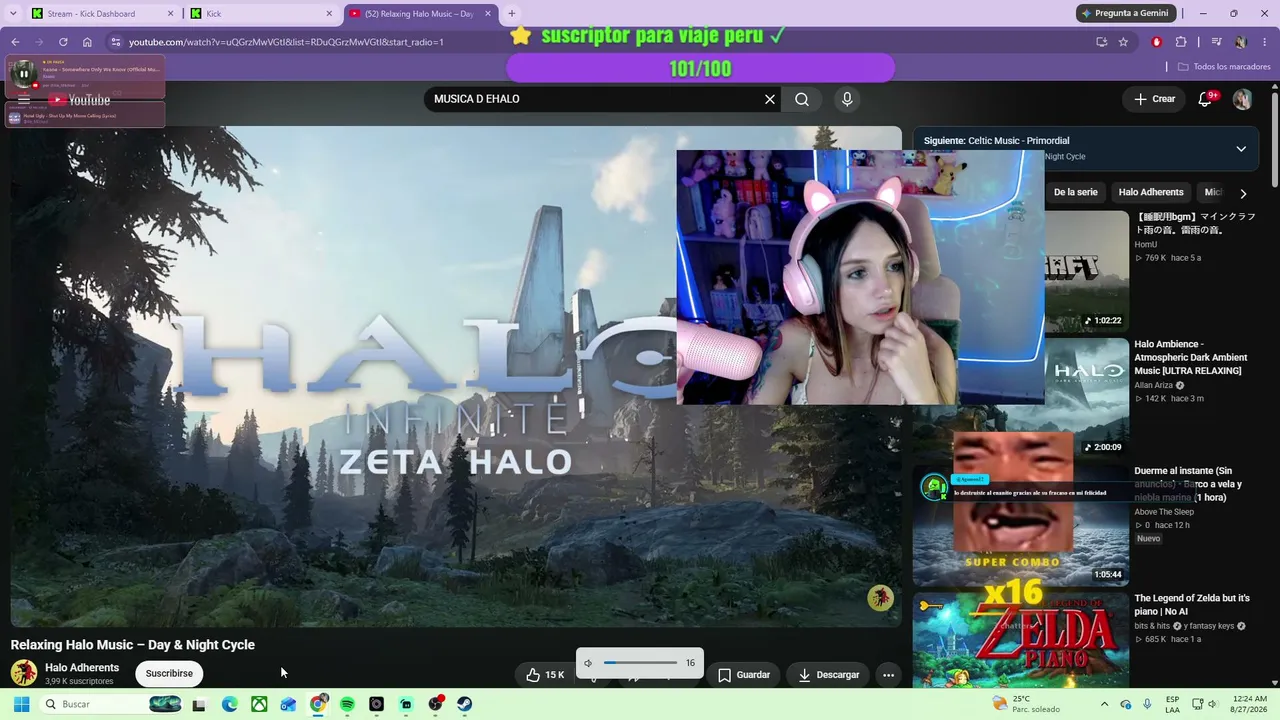Viewport: 1280px width, 720px height.
Task: Start voice search with the microphone icon
Action: 847,99
